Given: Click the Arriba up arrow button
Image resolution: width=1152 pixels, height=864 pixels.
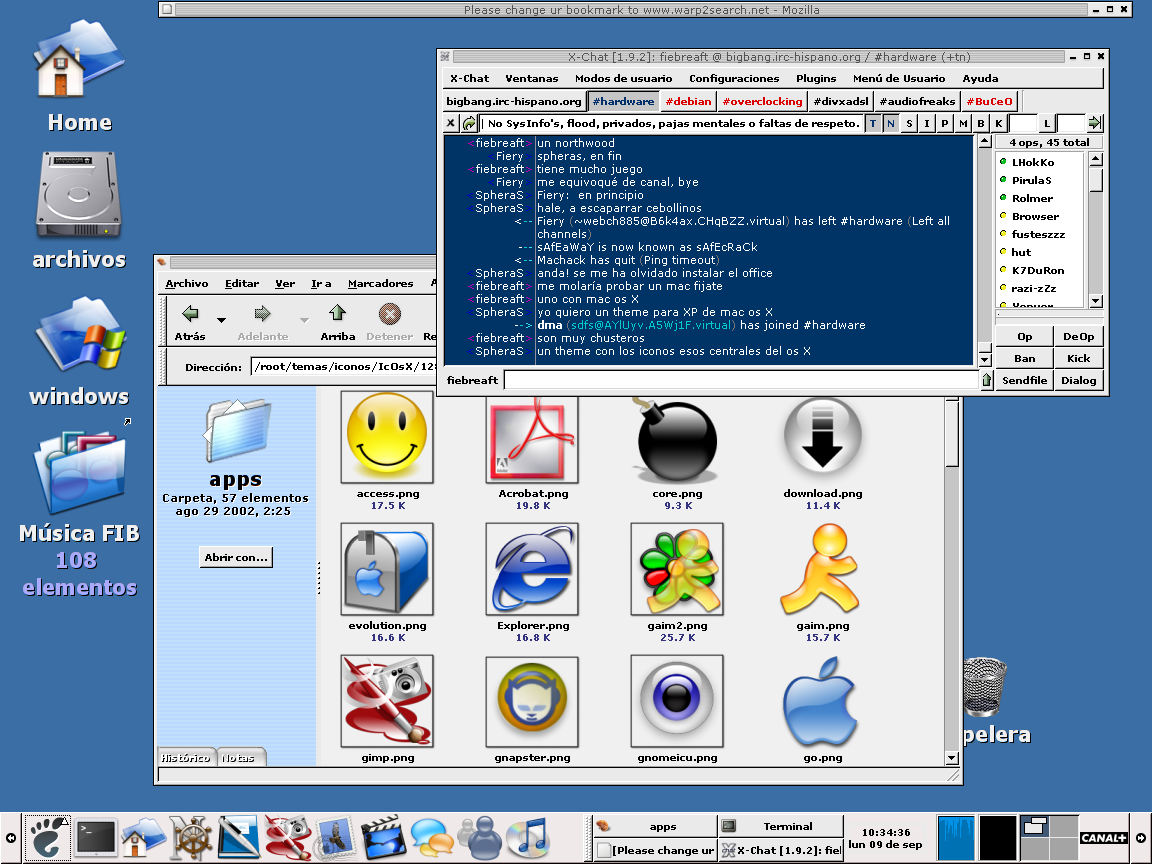Looking at the screenshot, I should pyautogui.click(x=338, y=322).
